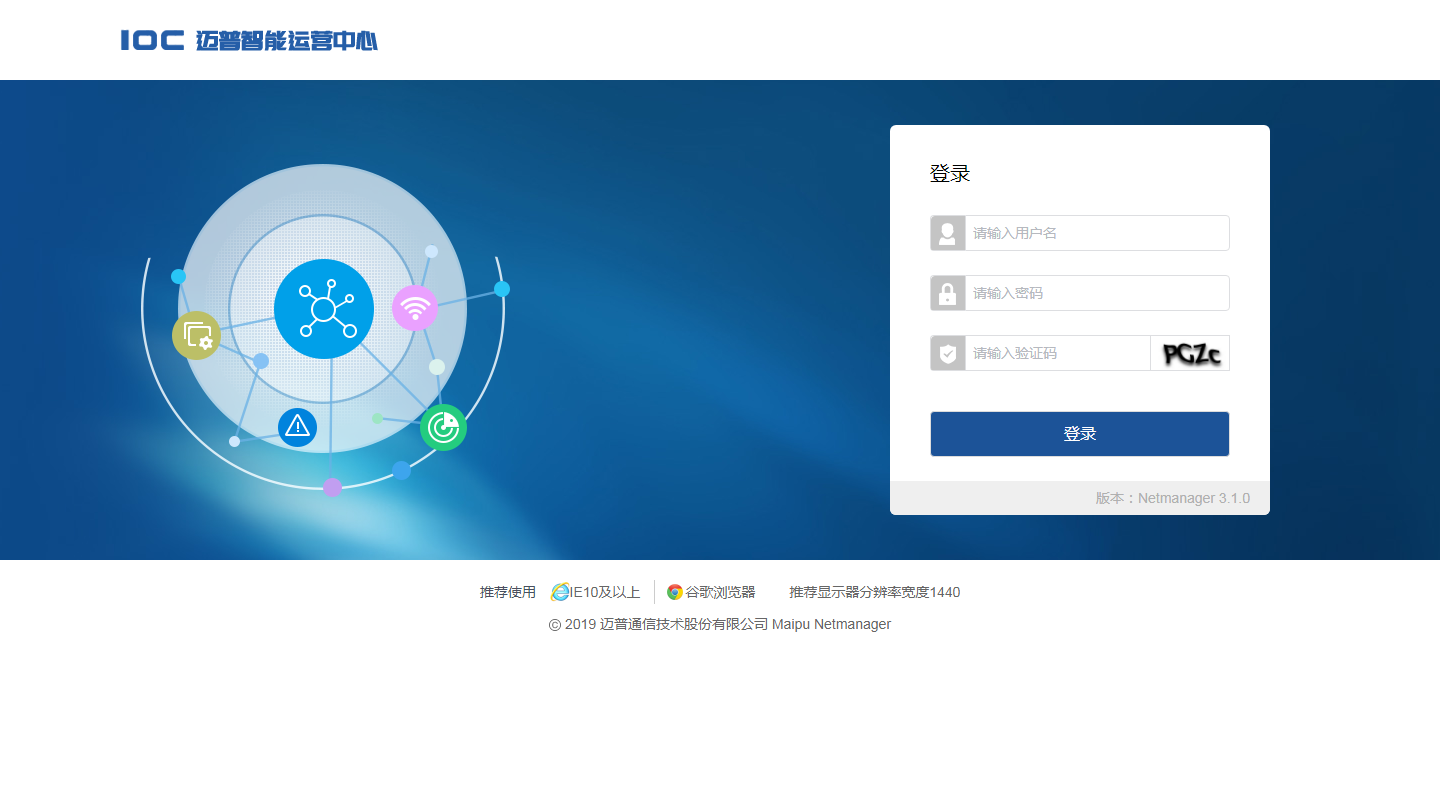1440x789 pixels.
Task: Click the blue 登录 login button
Action: coord(1080,434)
